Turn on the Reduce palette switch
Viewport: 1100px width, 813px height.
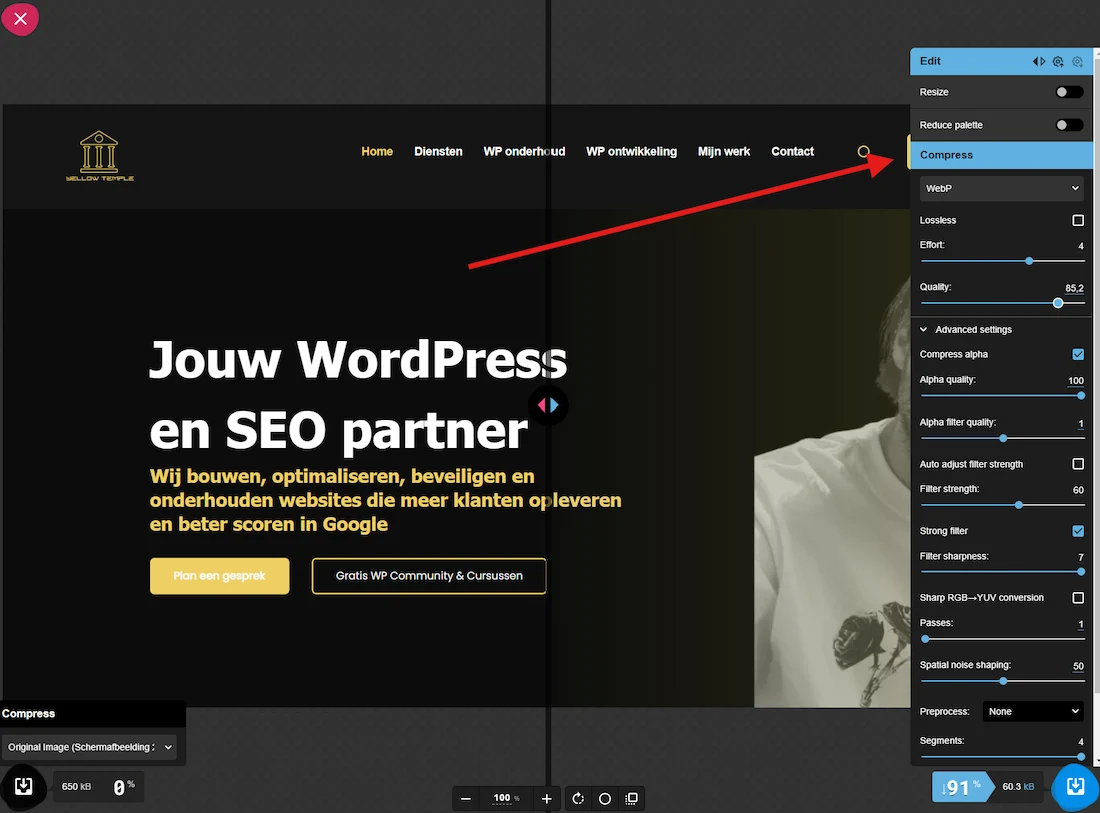[x=1069, y=125]
